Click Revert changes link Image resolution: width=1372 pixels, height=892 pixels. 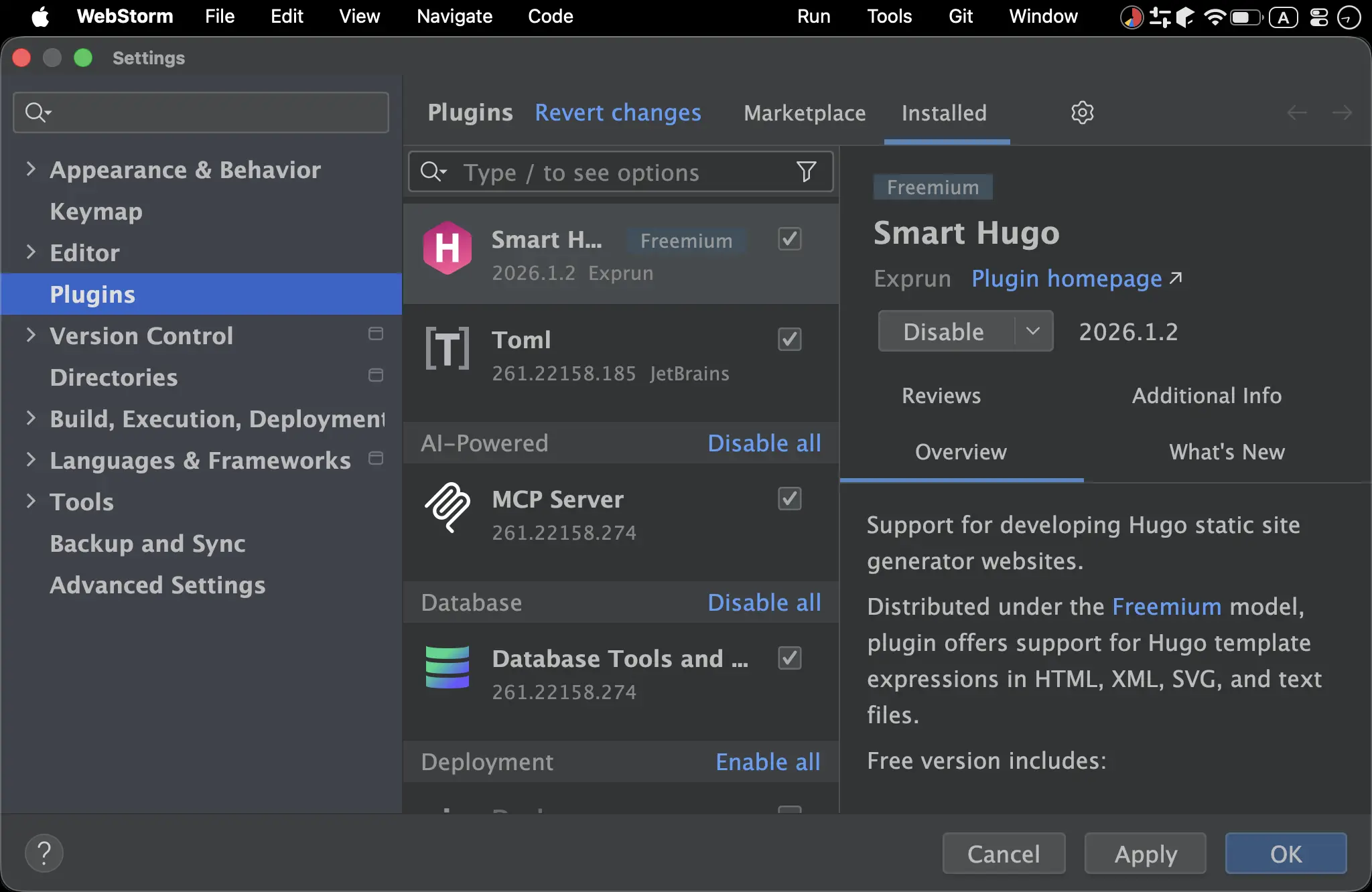tap(618, 113)
